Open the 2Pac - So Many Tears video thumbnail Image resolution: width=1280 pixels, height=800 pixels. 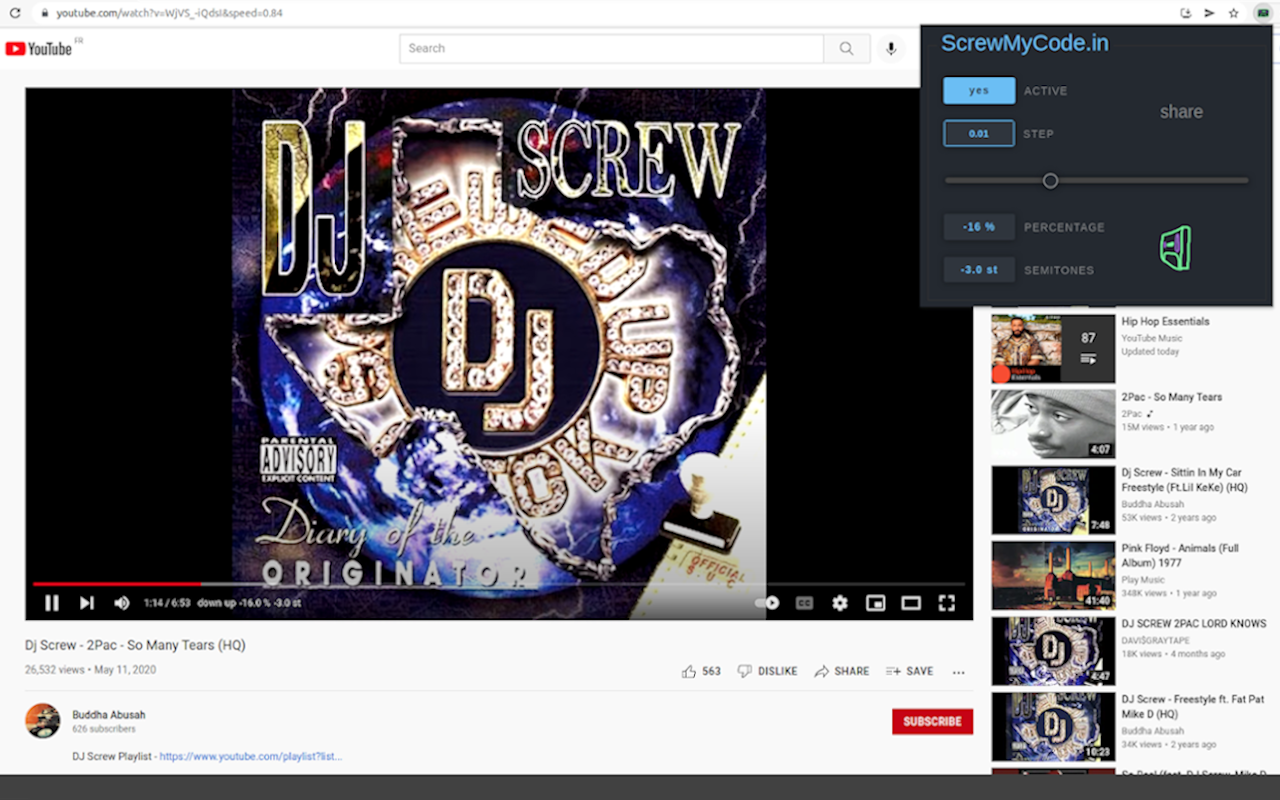pyautogui.click(x=1053, y=425)
